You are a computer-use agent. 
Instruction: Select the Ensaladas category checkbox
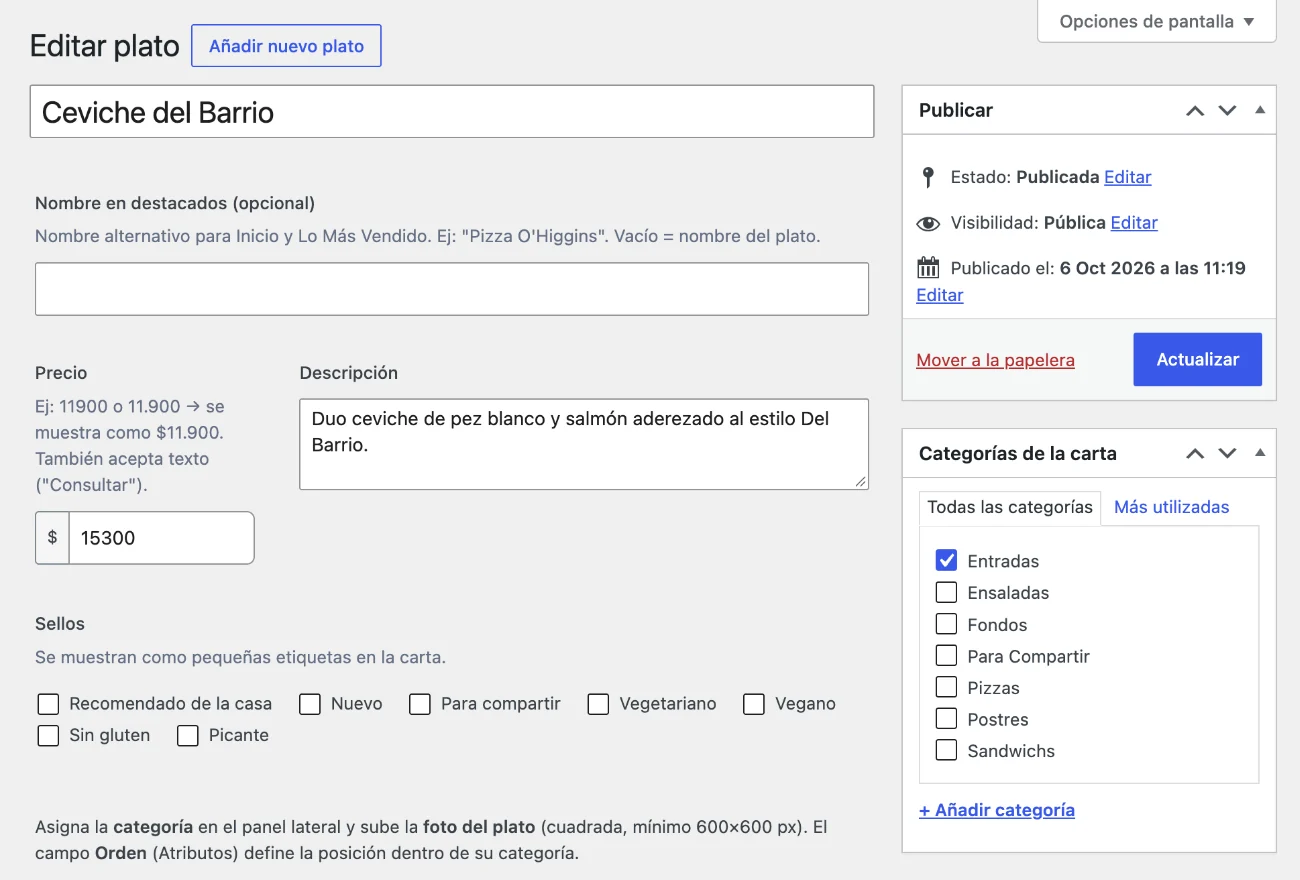(x=946, y=592)
